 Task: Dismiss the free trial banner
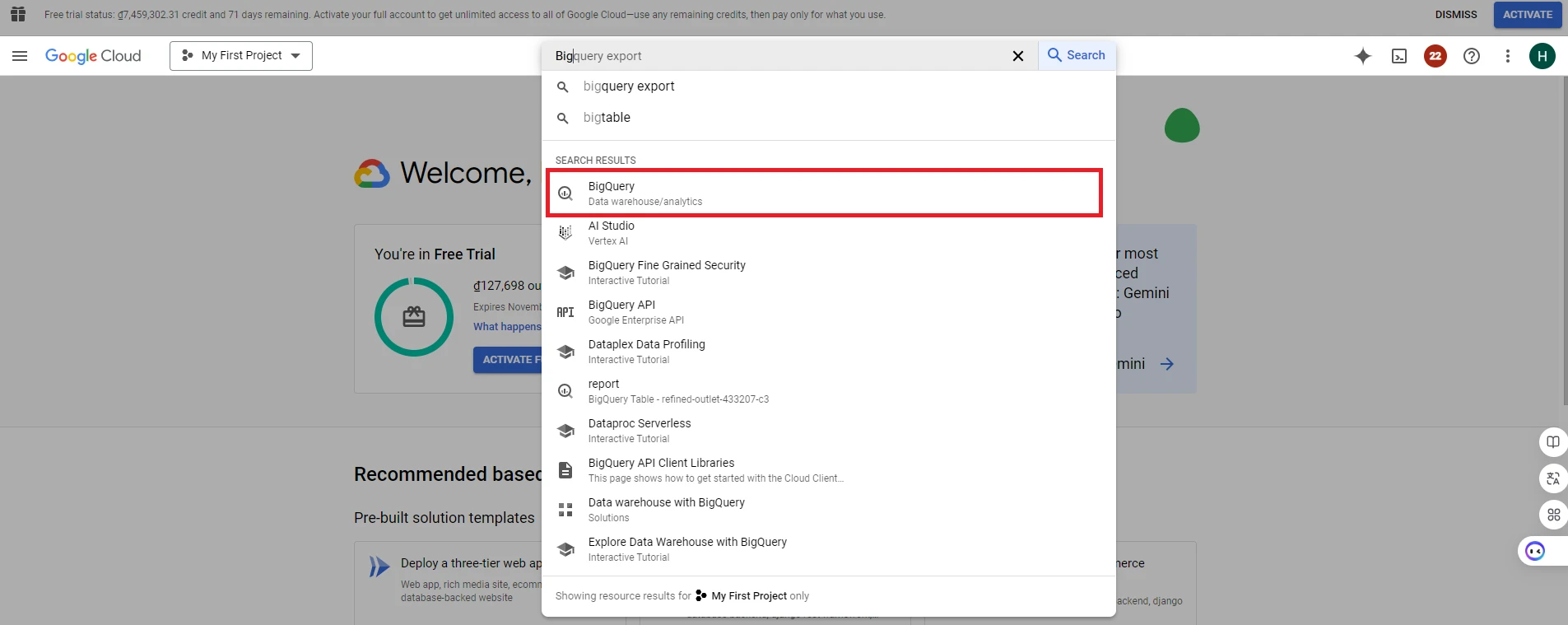click(1455, 15)
